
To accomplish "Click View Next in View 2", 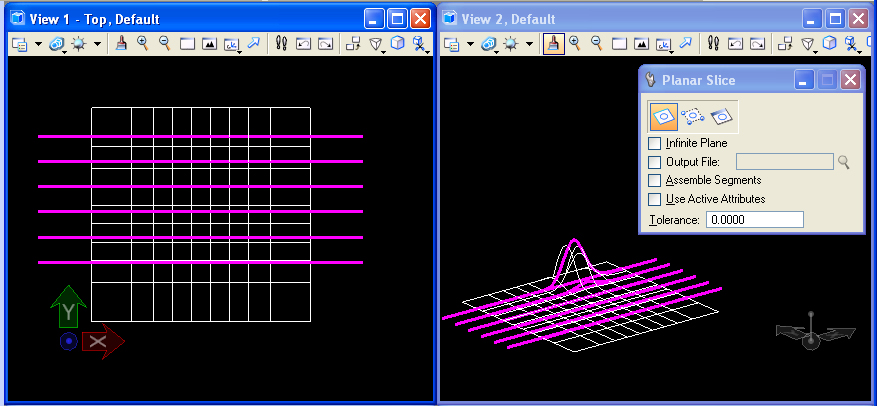I will [757, 44].
